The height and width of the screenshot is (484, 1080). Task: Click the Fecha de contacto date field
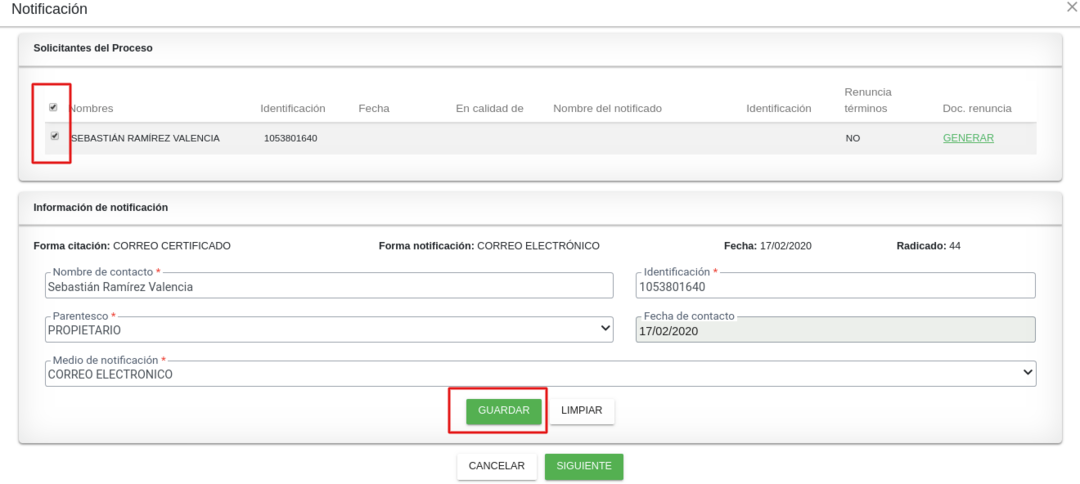click(x=835, y=330)
